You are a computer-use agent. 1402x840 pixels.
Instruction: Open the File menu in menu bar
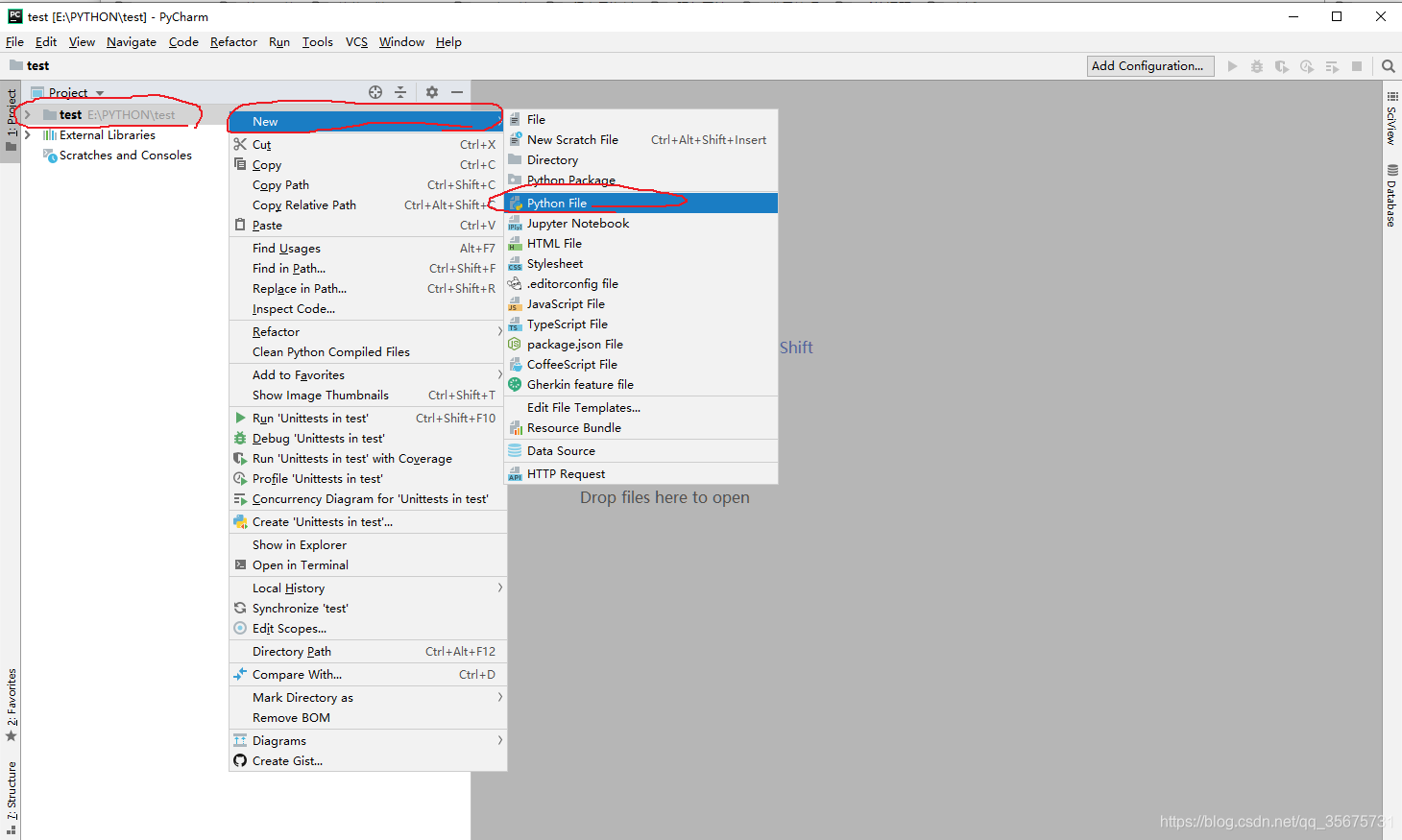14,41
